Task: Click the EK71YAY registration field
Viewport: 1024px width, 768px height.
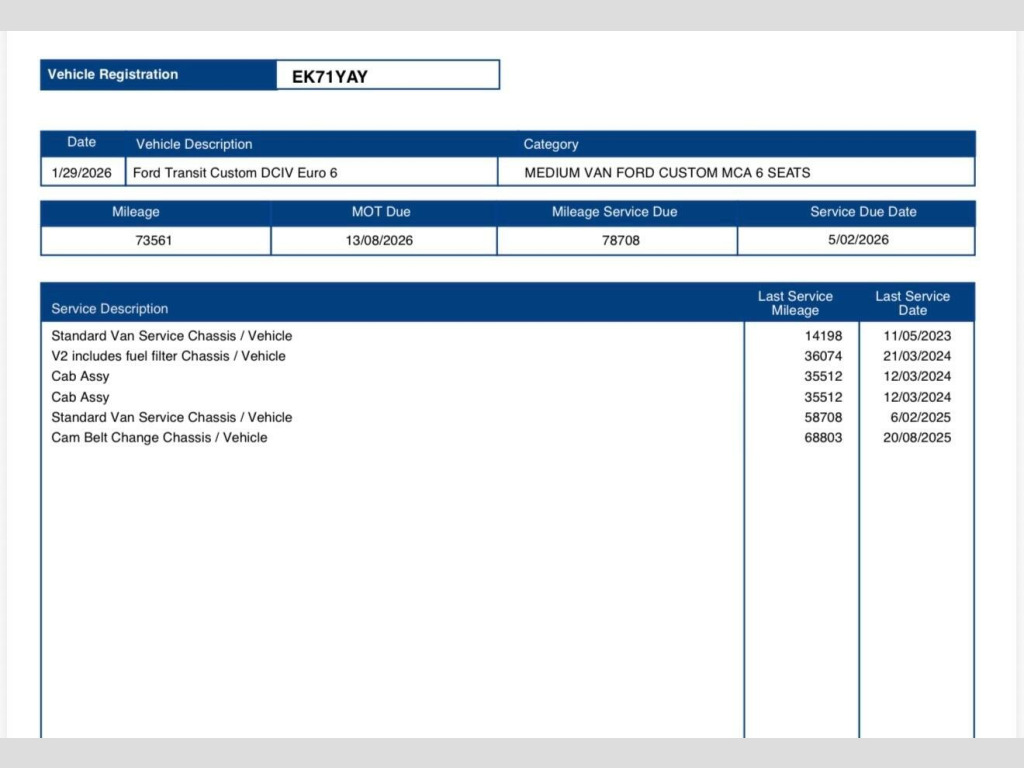Action: 387,76
